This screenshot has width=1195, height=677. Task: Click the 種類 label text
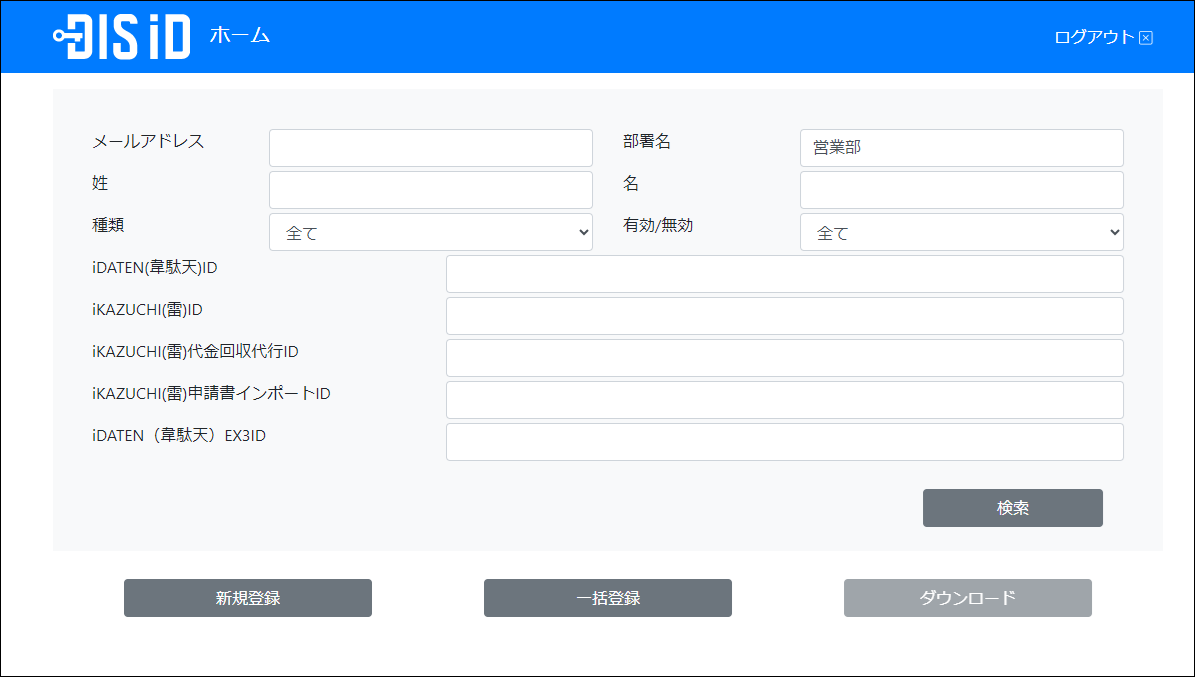coord(108,226)
